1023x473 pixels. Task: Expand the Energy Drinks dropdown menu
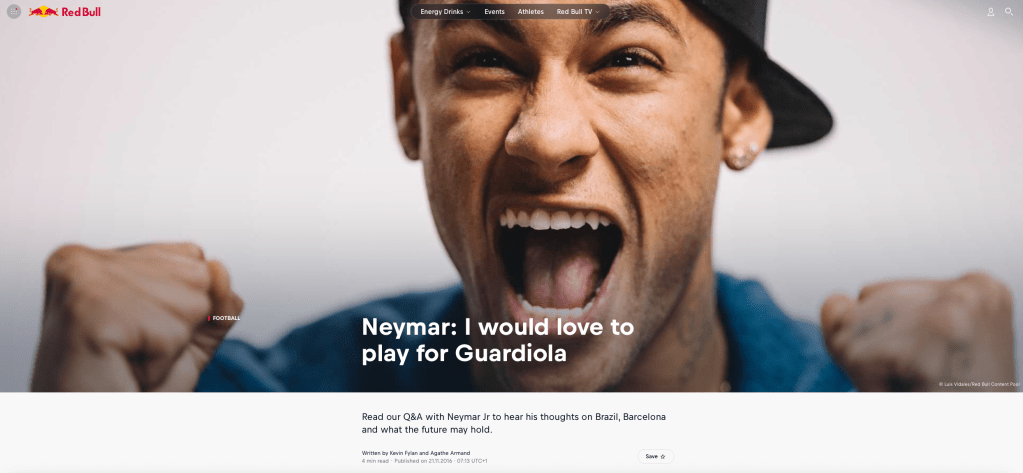(x=446, y=12)
